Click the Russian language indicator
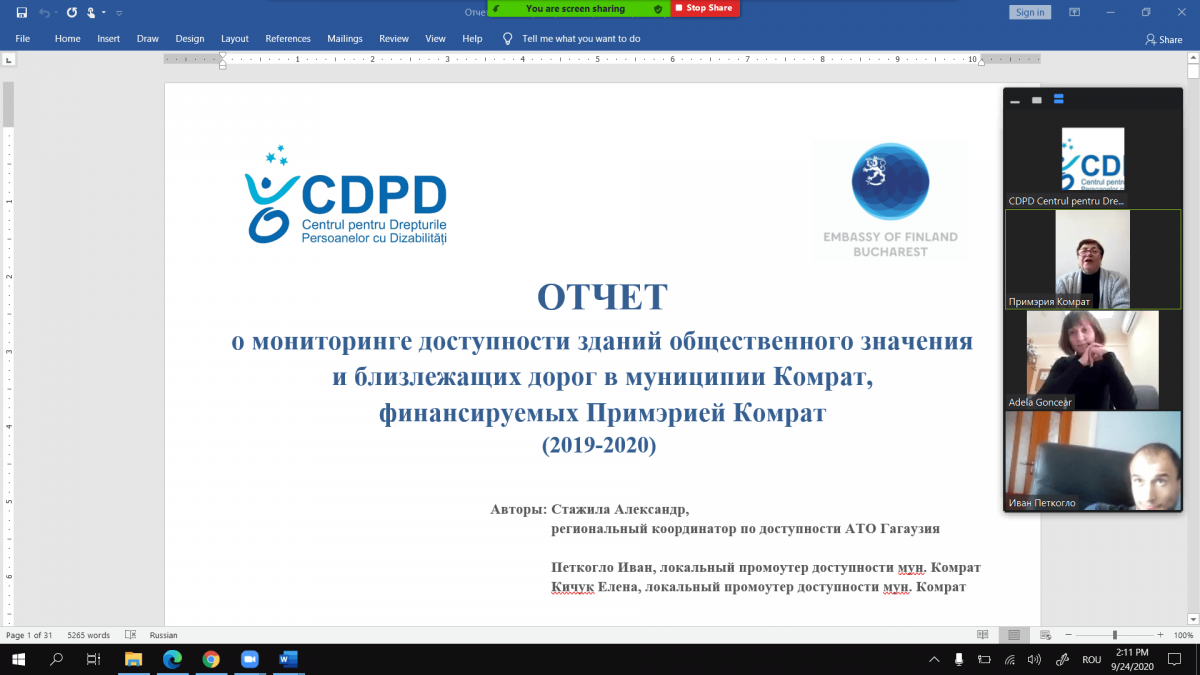Screen dimensions: 1200x675 click(163, 635)
